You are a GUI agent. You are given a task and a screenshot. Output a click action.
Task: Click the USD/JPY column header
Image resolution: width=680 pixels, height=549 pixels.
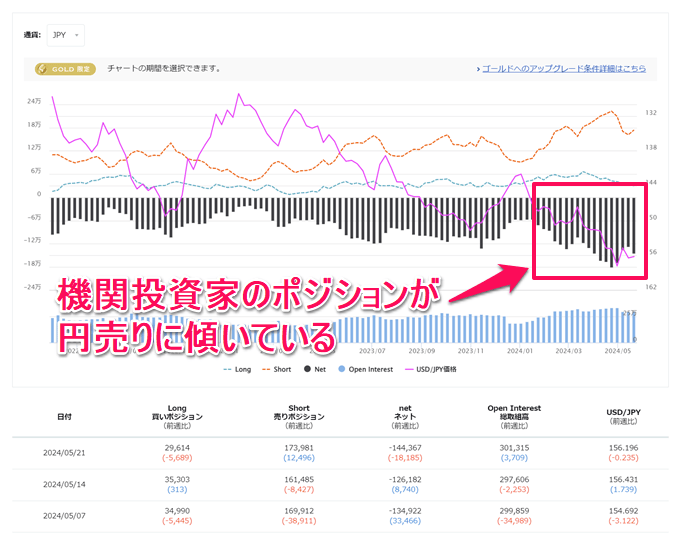pyautogui.click(x=623, y=416)
